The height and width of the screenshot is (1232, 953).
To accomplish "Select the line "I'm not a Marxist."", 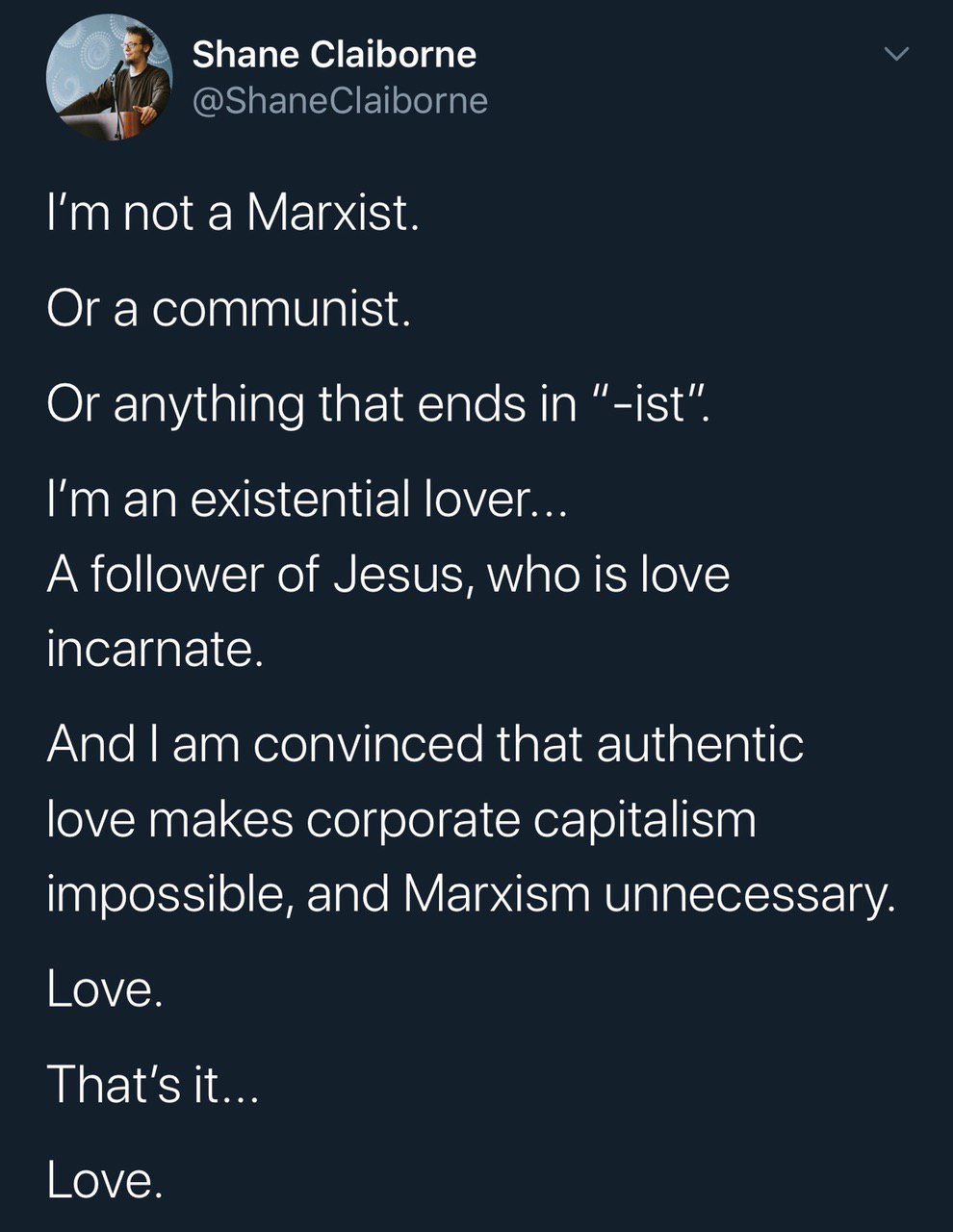I will [x=233, y=213].
